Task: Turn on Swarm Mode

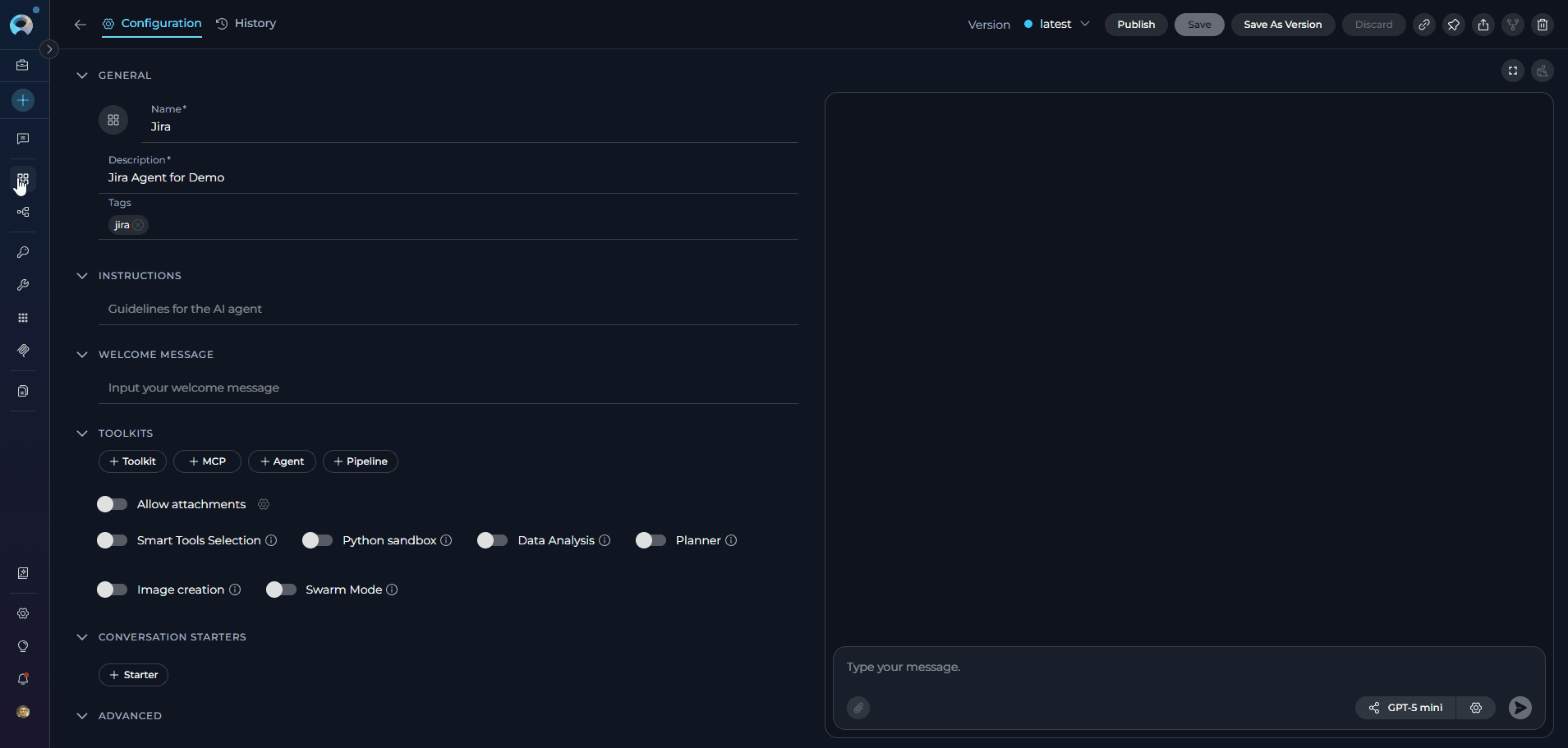Action: point(280,590)
